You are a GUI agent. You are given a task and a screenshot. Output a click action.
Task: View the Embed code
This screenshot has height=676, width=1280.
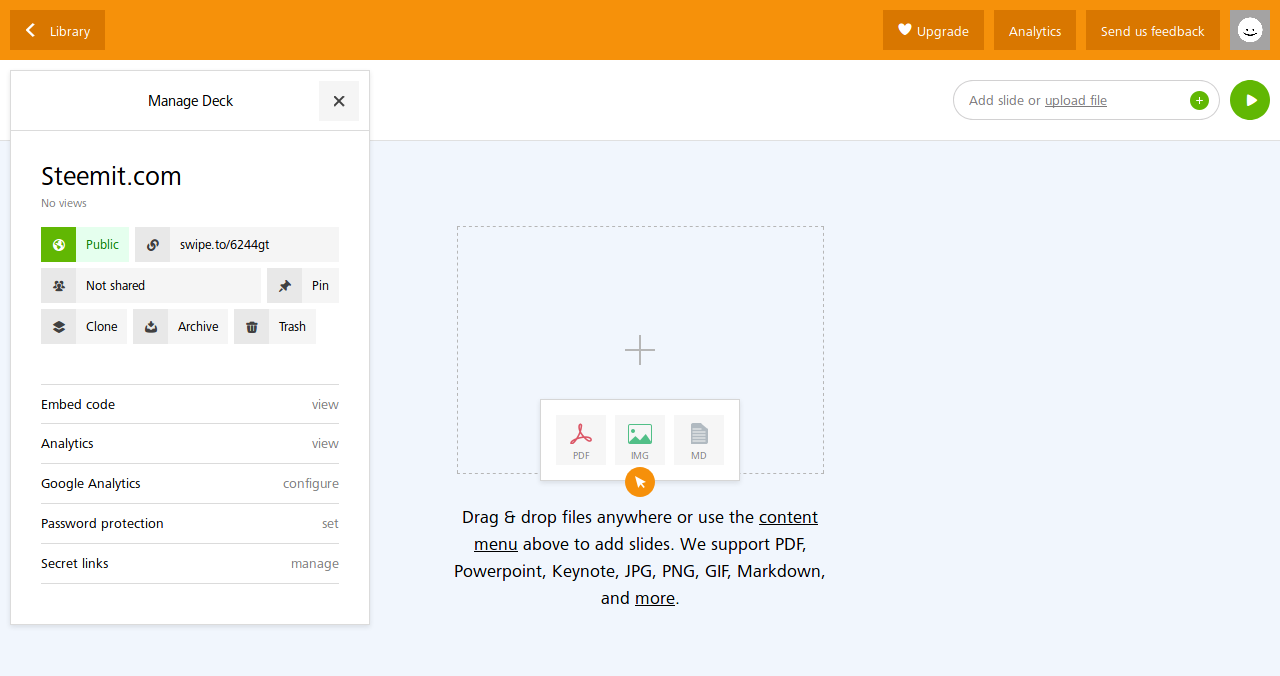325,405
